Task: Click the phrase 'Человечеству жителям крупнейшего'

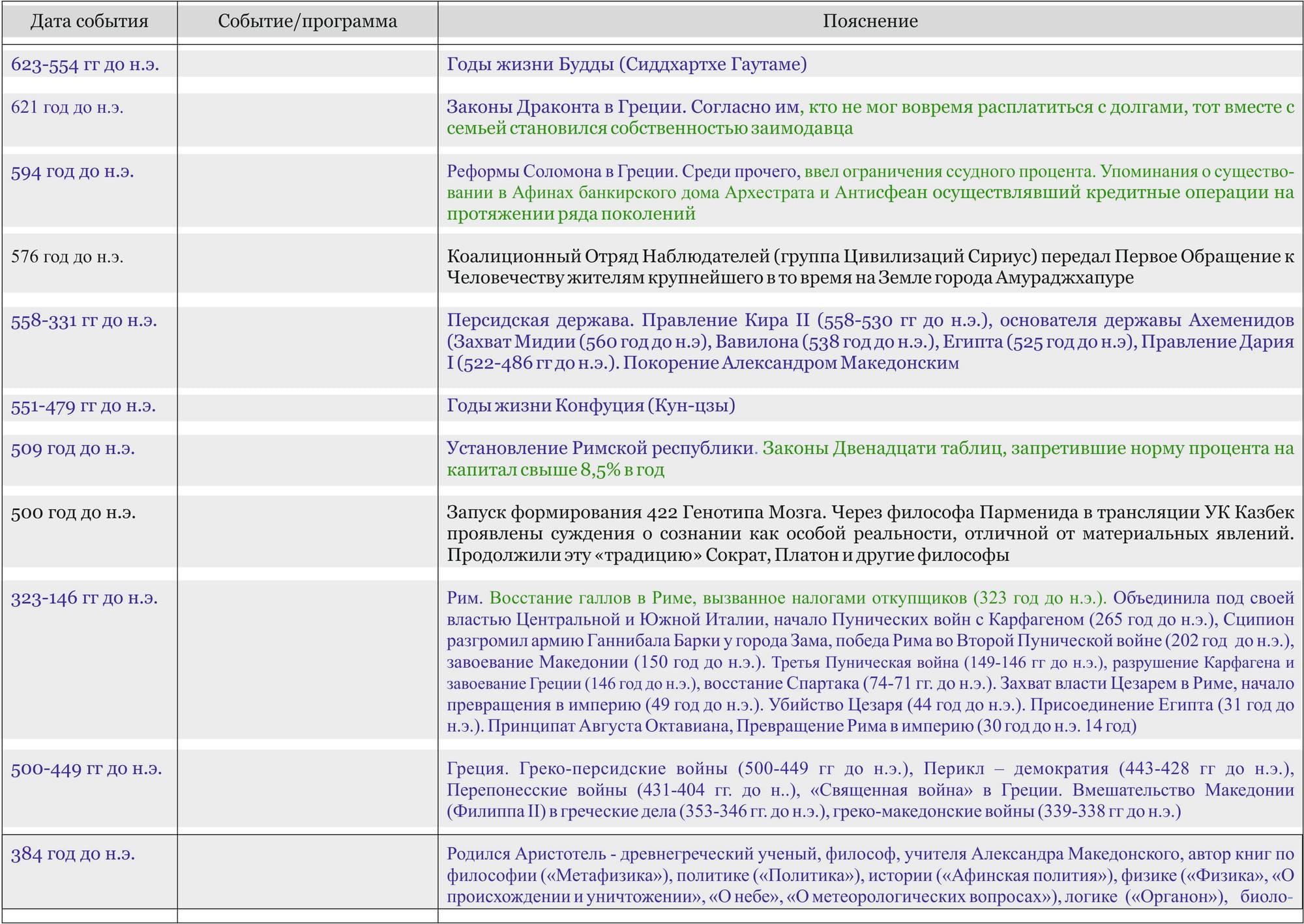Action: coord(604,278)
